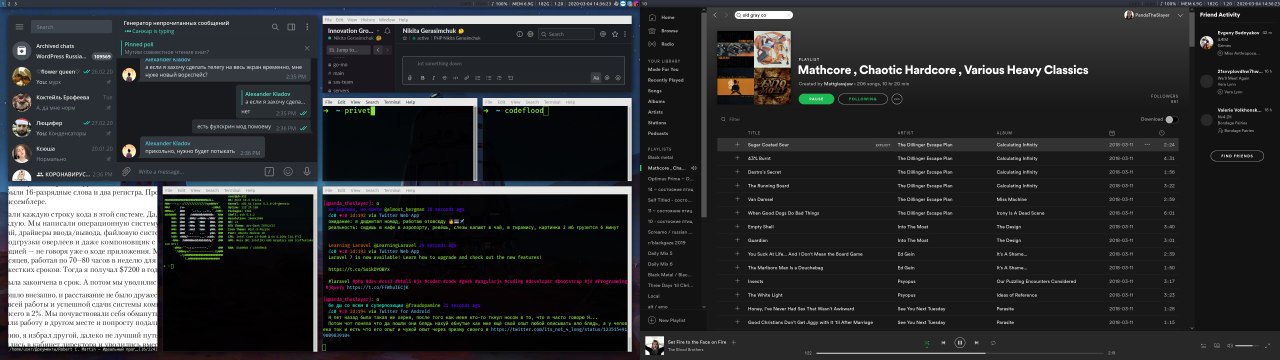Open the Telegram hamburger menu
The height and width of the screenshot is (360, 1280).
tap(19, 27)
